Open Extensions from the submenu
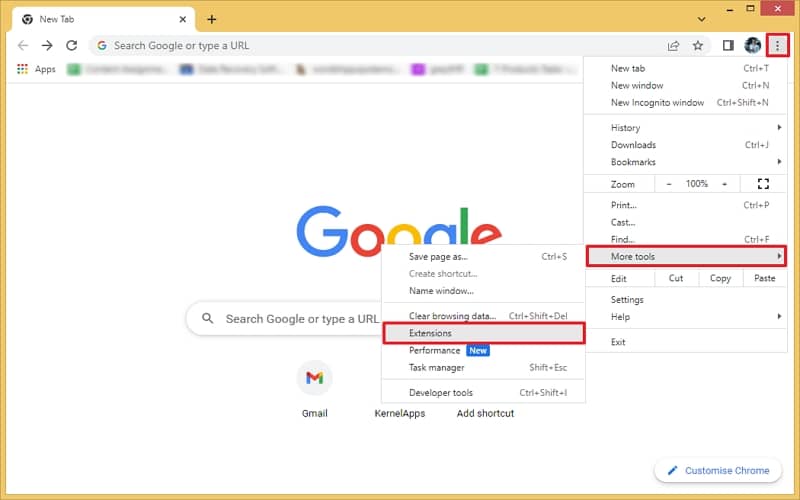800x500 pixels. coord(483,333)
